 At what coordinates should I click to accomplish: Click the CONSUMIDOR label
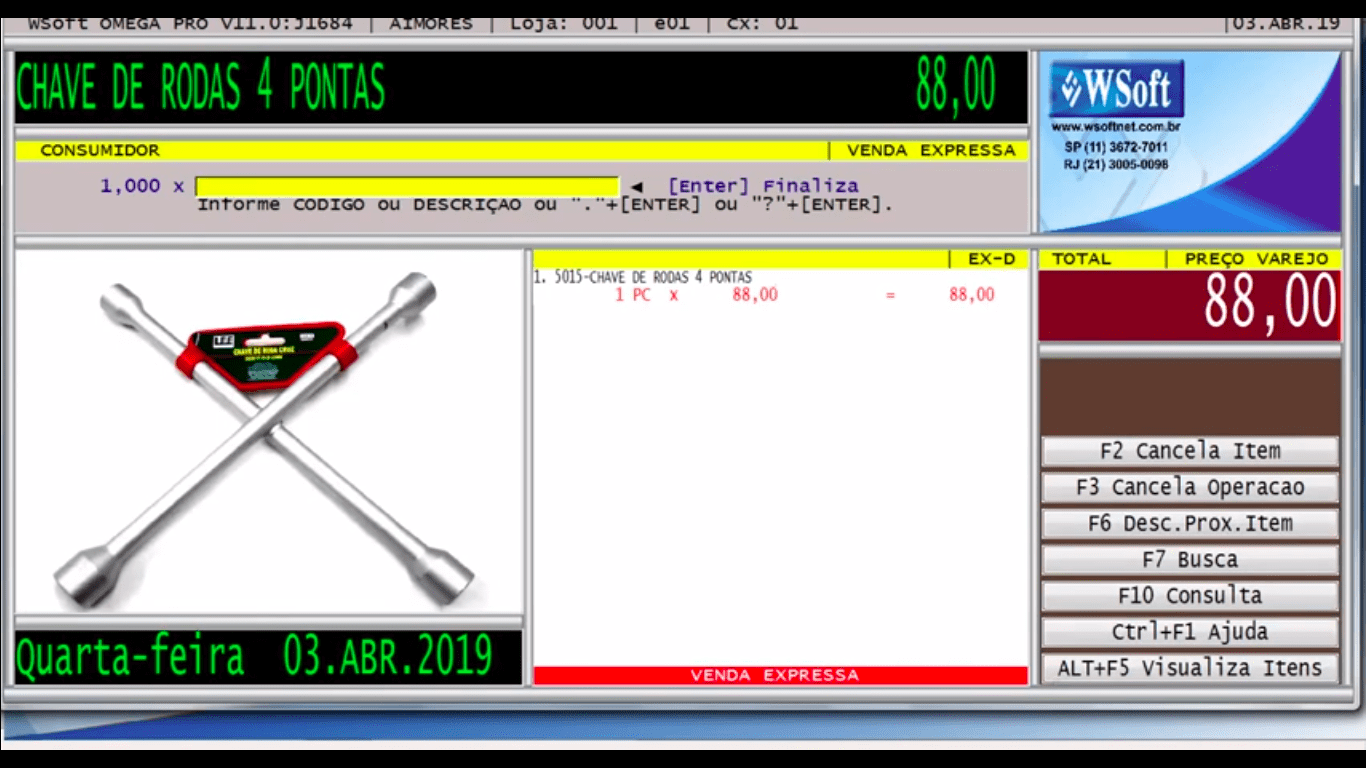pyautogui.click(x=100, y=150)
